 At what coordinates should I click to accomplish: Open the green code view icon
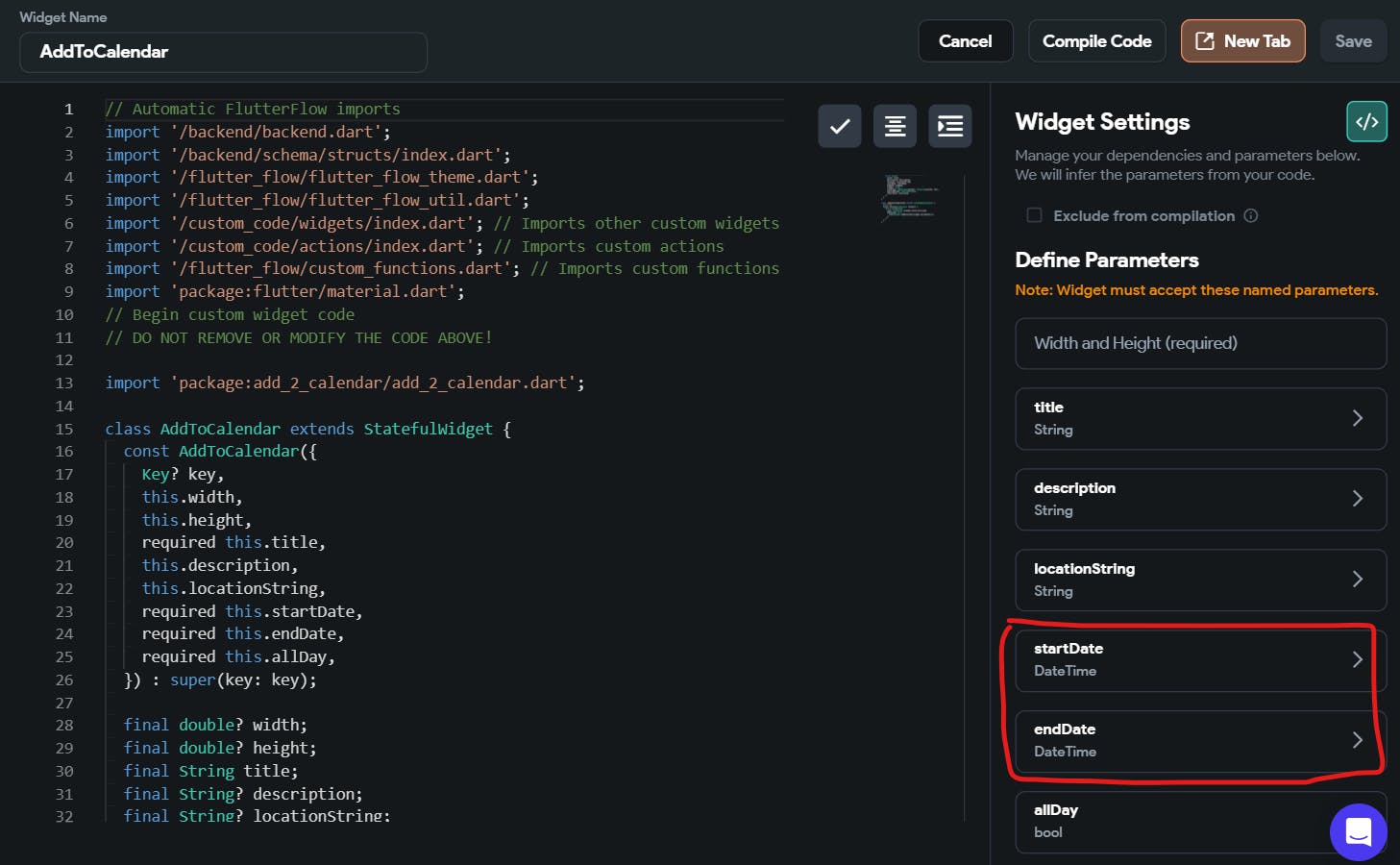point(1366,122)
